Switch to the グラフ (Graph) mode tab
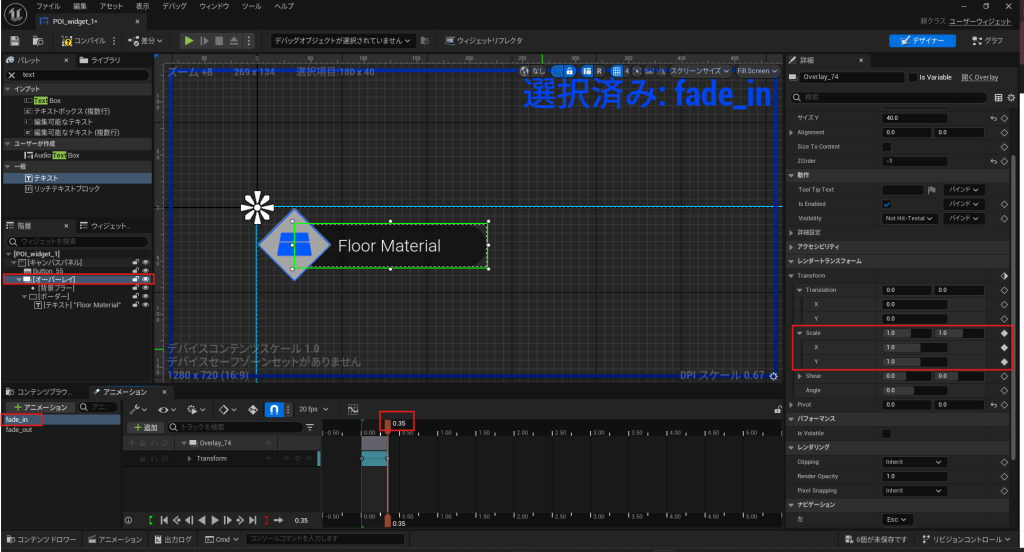This screenshot has width=1024, height=552. tap(985, 41)
